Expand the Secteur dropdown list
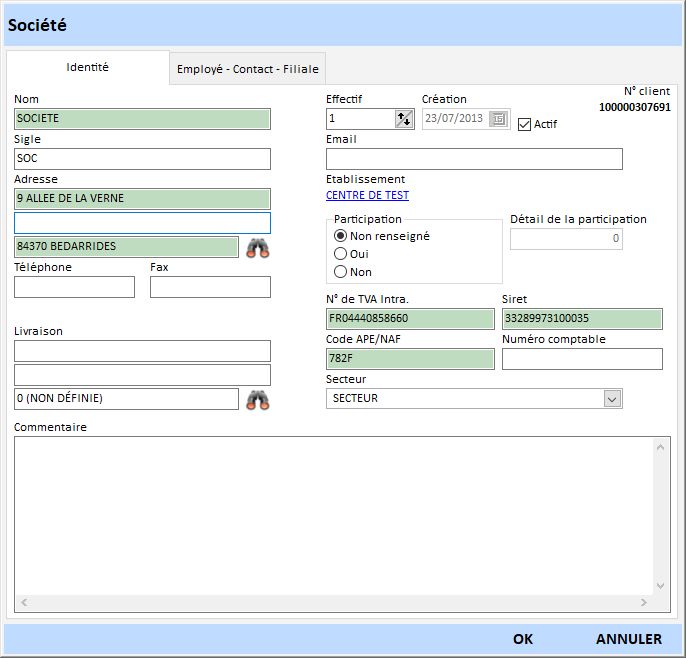 coord(612,399)
